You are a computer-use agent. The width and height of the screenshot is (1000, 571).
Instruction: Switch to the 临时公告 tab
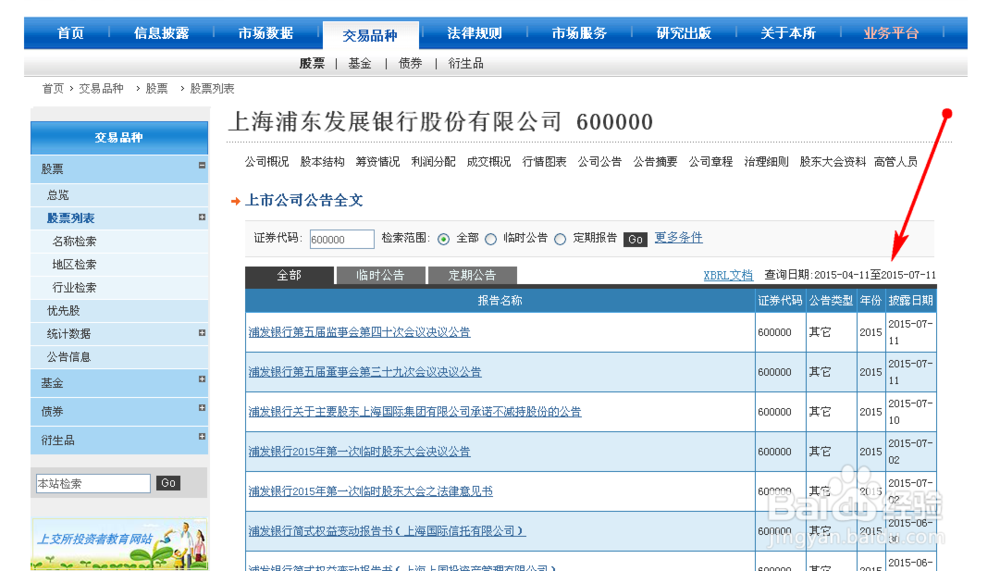[x=380, y=275]
